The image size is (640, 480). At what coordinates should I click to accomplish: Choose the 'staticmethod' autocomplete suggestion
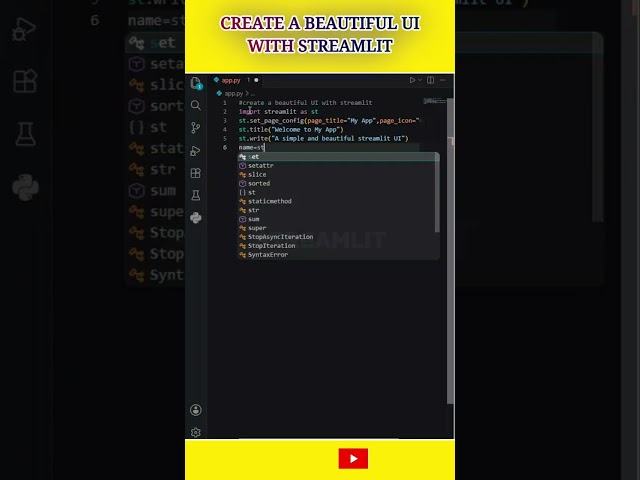[339, 201]
